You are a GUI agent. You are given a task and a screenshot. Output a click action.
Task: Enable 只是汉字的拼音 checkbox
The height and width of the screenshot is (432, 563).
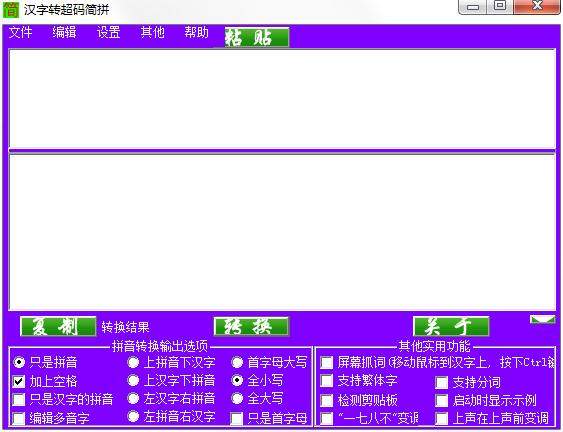point(19,399)
